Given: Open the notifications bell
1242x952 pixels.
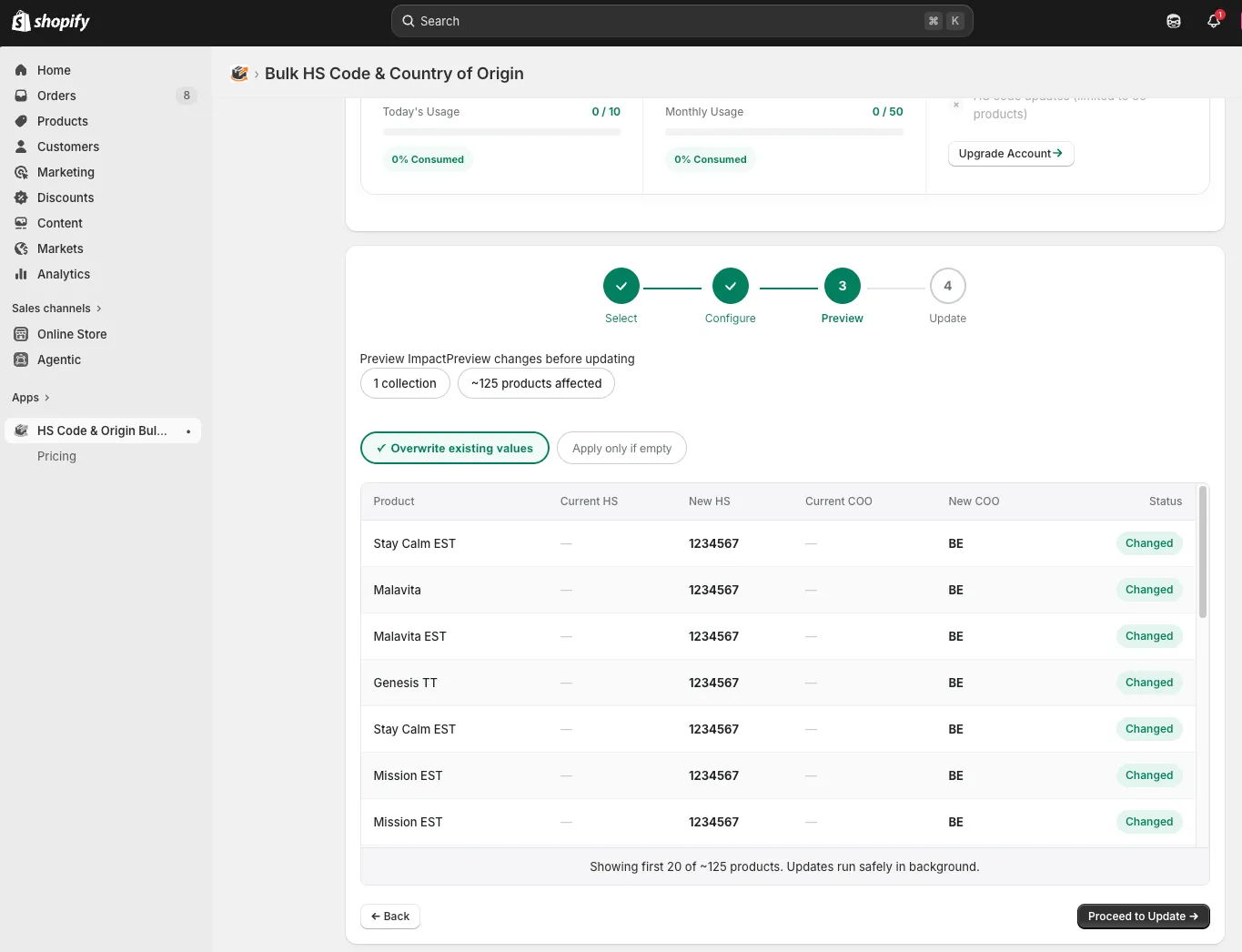Looking at the screenshot, I should click(1214, 21).
